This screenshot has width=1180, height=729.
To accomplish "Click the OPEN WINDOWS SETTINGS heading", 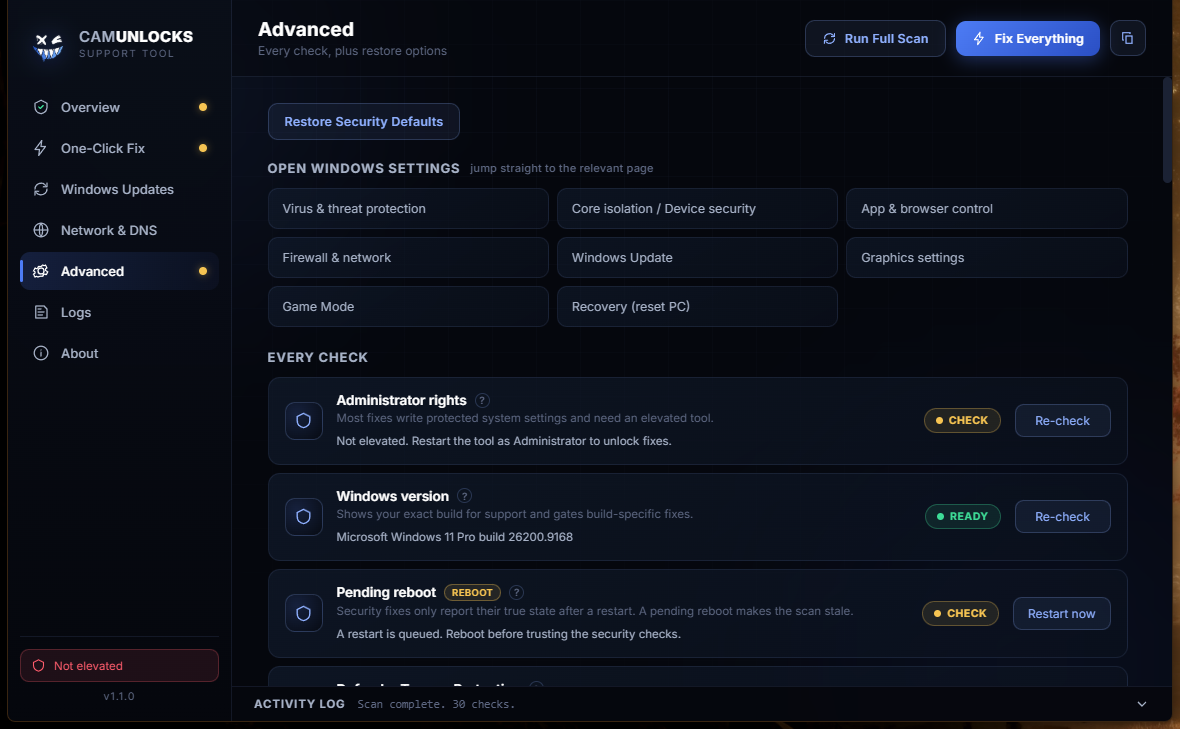I will tap(363, 169).
